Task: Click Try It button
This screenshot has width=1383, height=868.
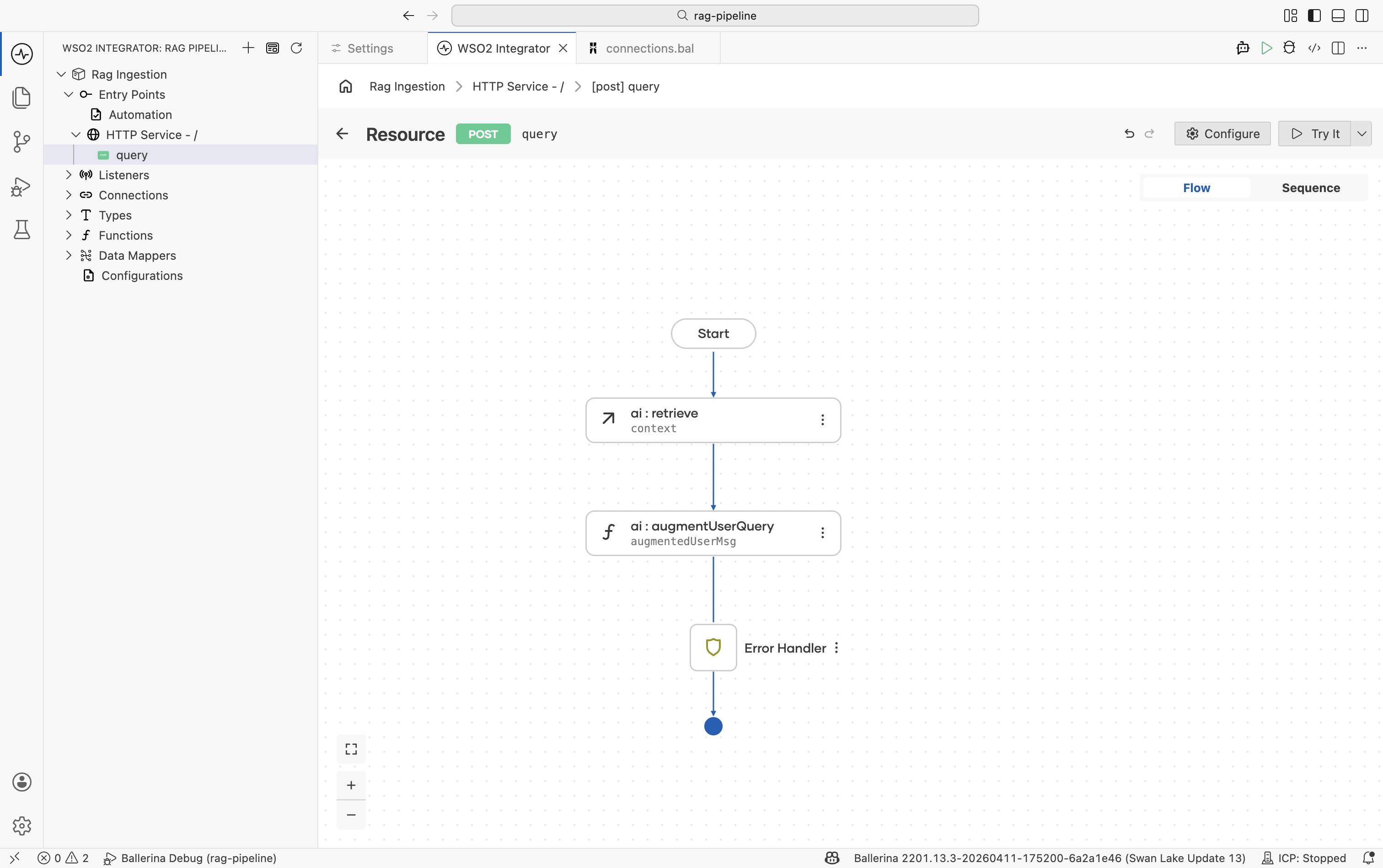Action: coord(1314,134)
